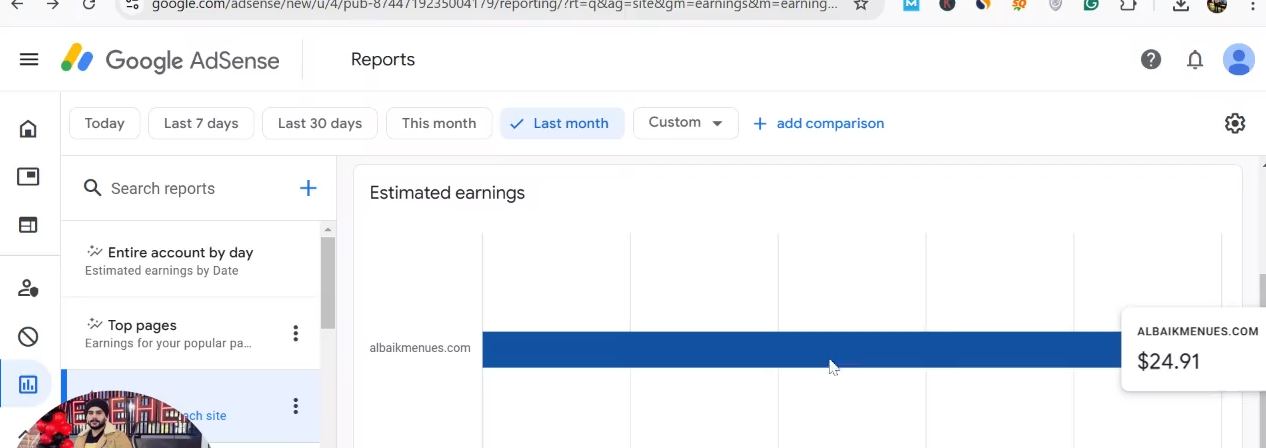Open browser Downloads icon
The width and height of the screenshot is (1266, 448).
tap(1181, 4)
